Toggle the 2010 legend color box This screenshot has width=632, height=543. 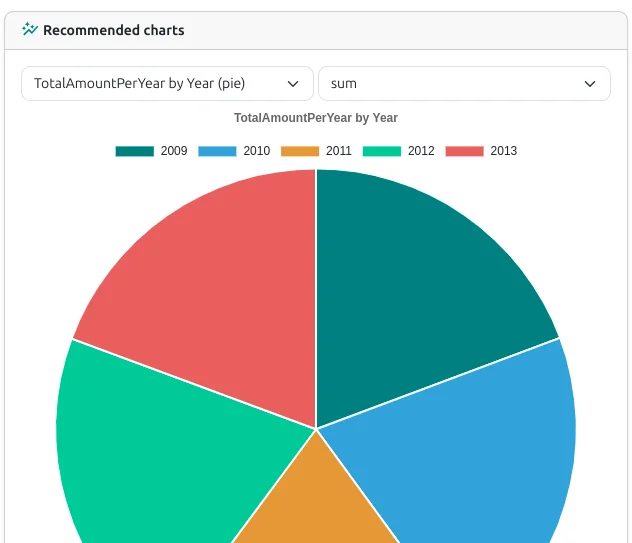[217, 151]
